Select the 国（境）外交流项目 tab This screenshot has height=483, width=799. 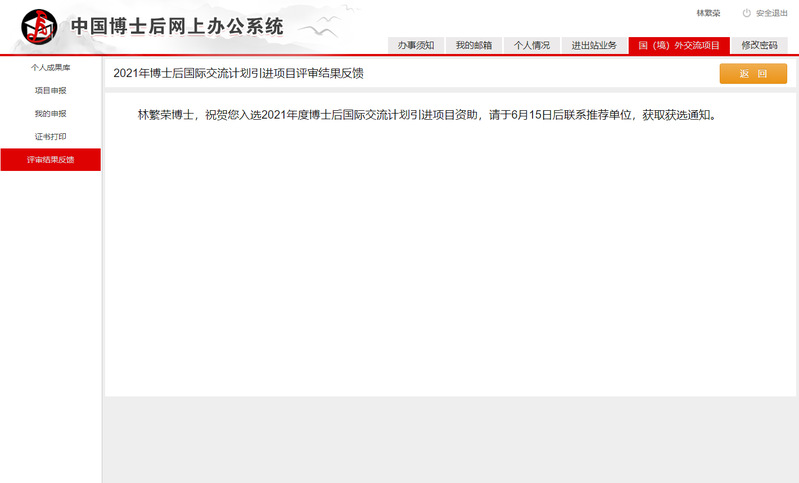point(679,45)
